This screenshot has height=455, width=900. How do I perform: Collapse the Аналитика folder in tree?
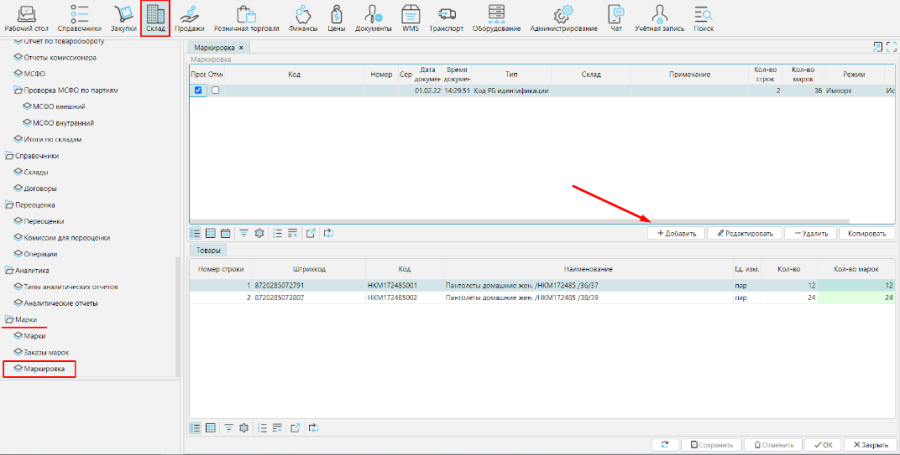9,270
